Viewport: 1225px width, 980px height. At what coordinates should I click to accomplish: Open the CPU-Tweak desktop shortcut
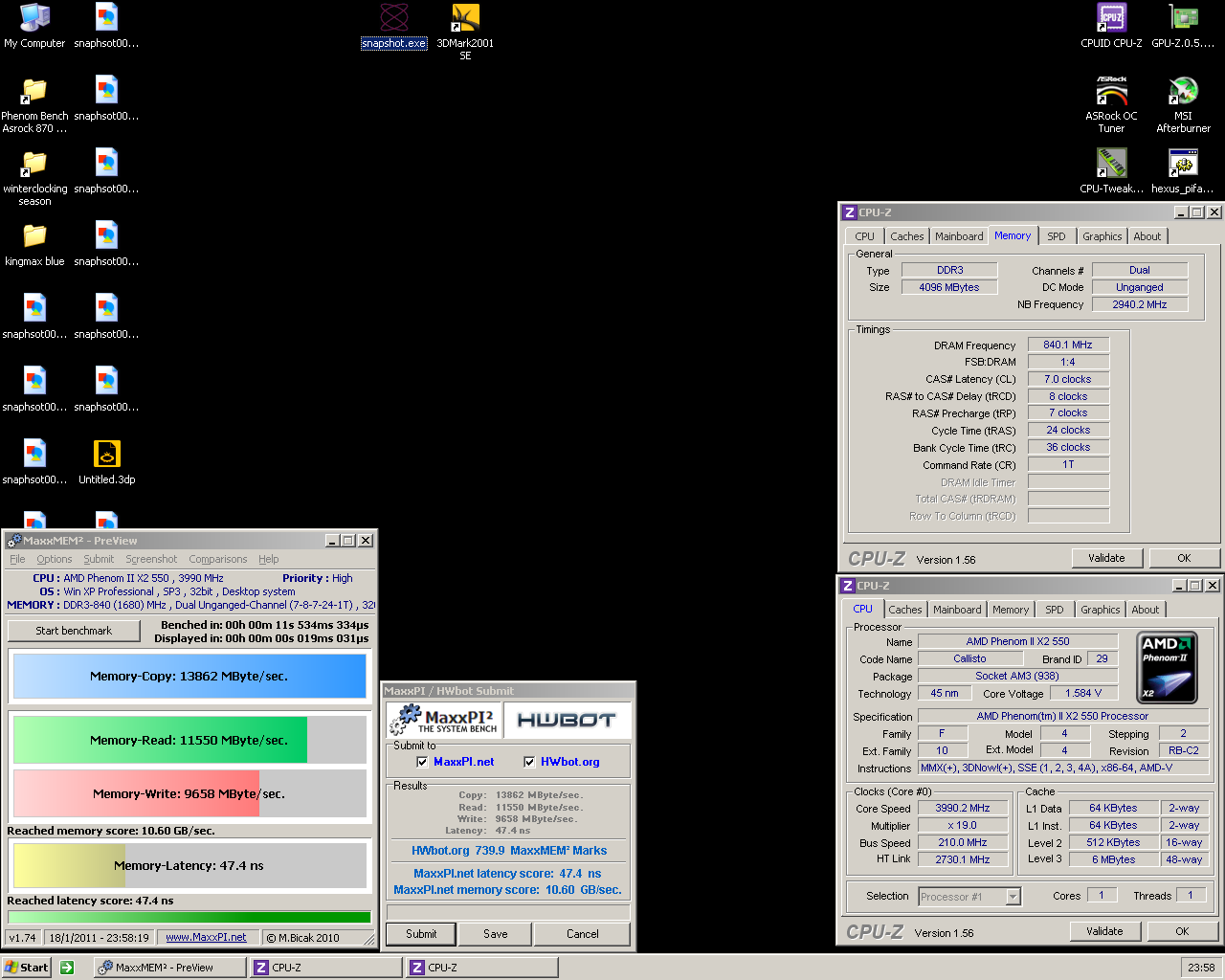[1111, 171]
